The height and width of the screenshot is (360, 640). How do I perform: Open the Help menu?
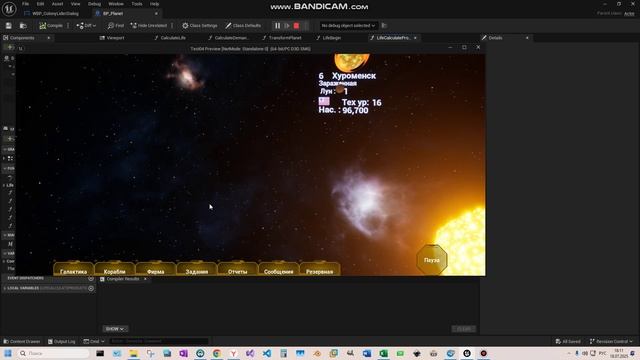click(154, 4)
